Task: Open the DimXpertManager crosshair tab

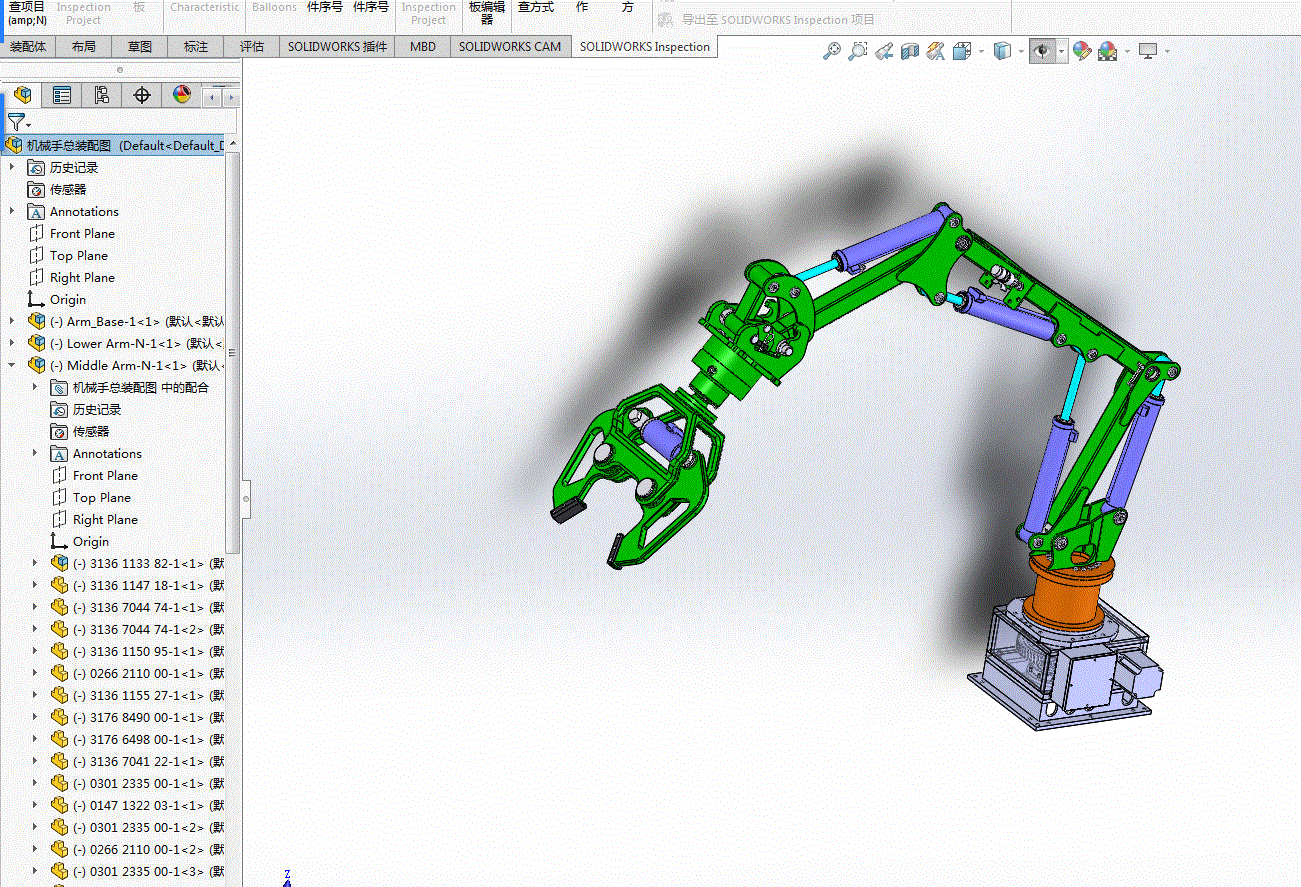Action: tap(142, 95)
